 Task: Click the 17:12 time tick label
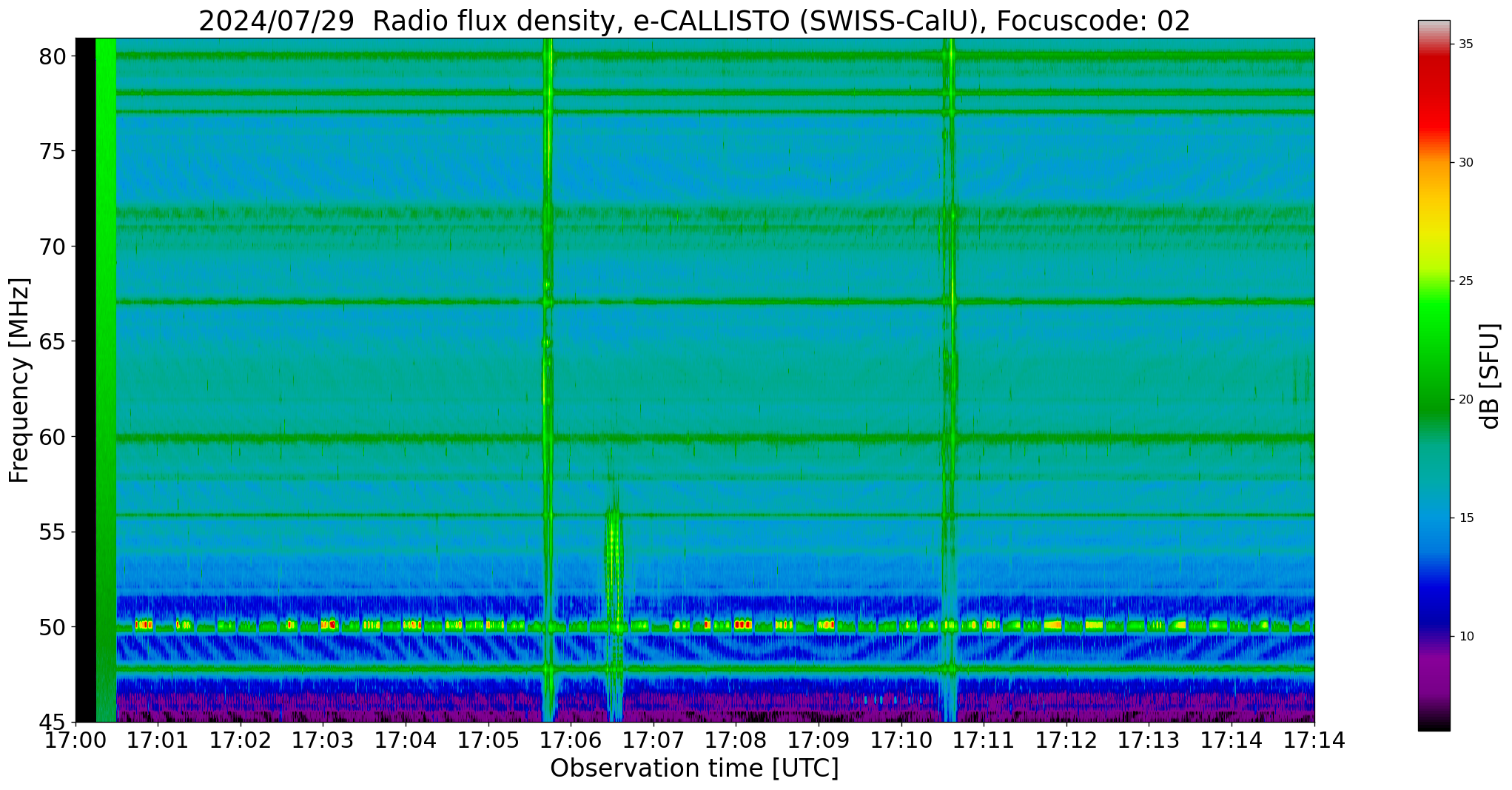coord(1066,740)
